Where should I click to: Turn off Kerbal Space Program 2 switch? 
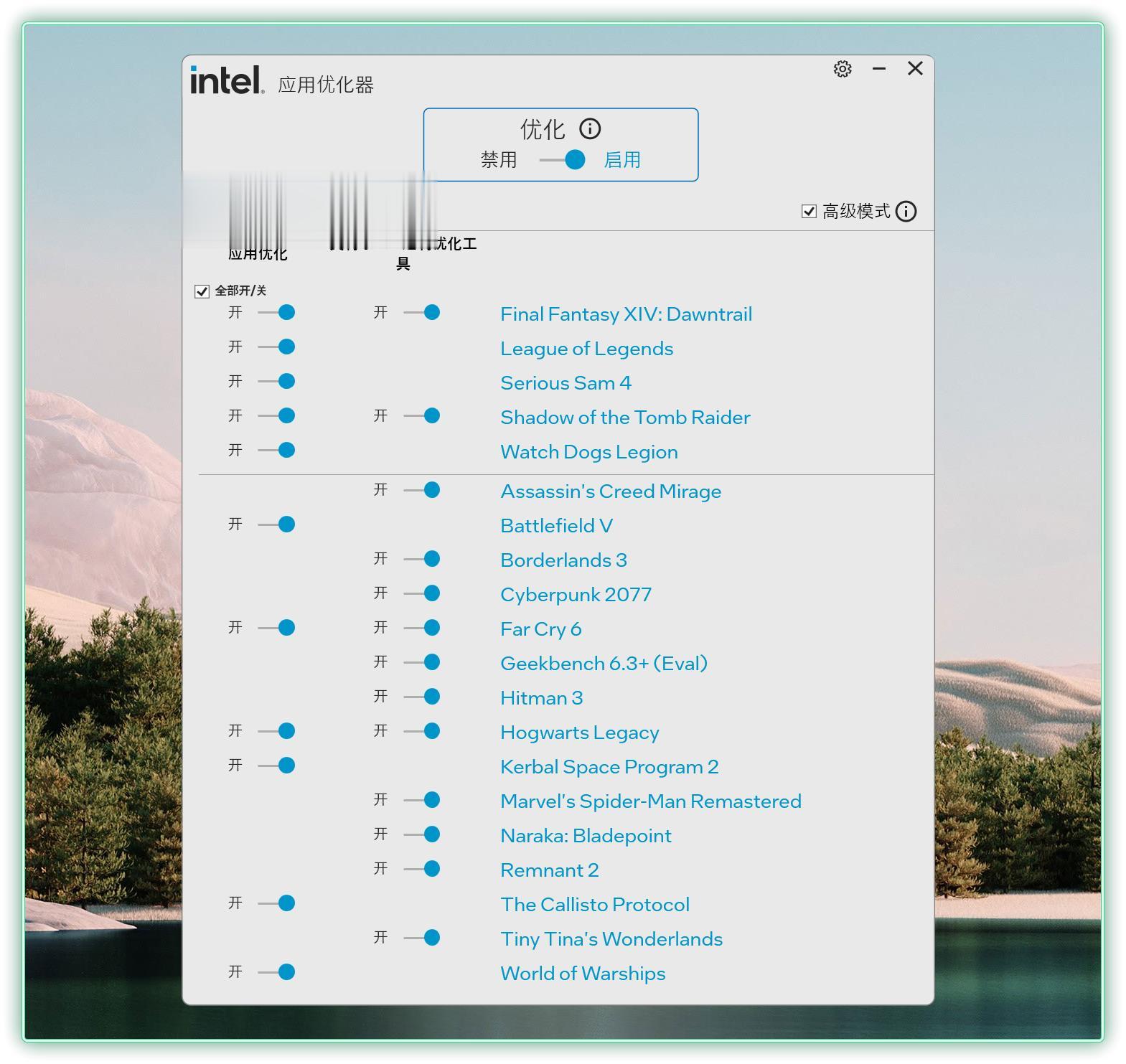tap(276, 766)
